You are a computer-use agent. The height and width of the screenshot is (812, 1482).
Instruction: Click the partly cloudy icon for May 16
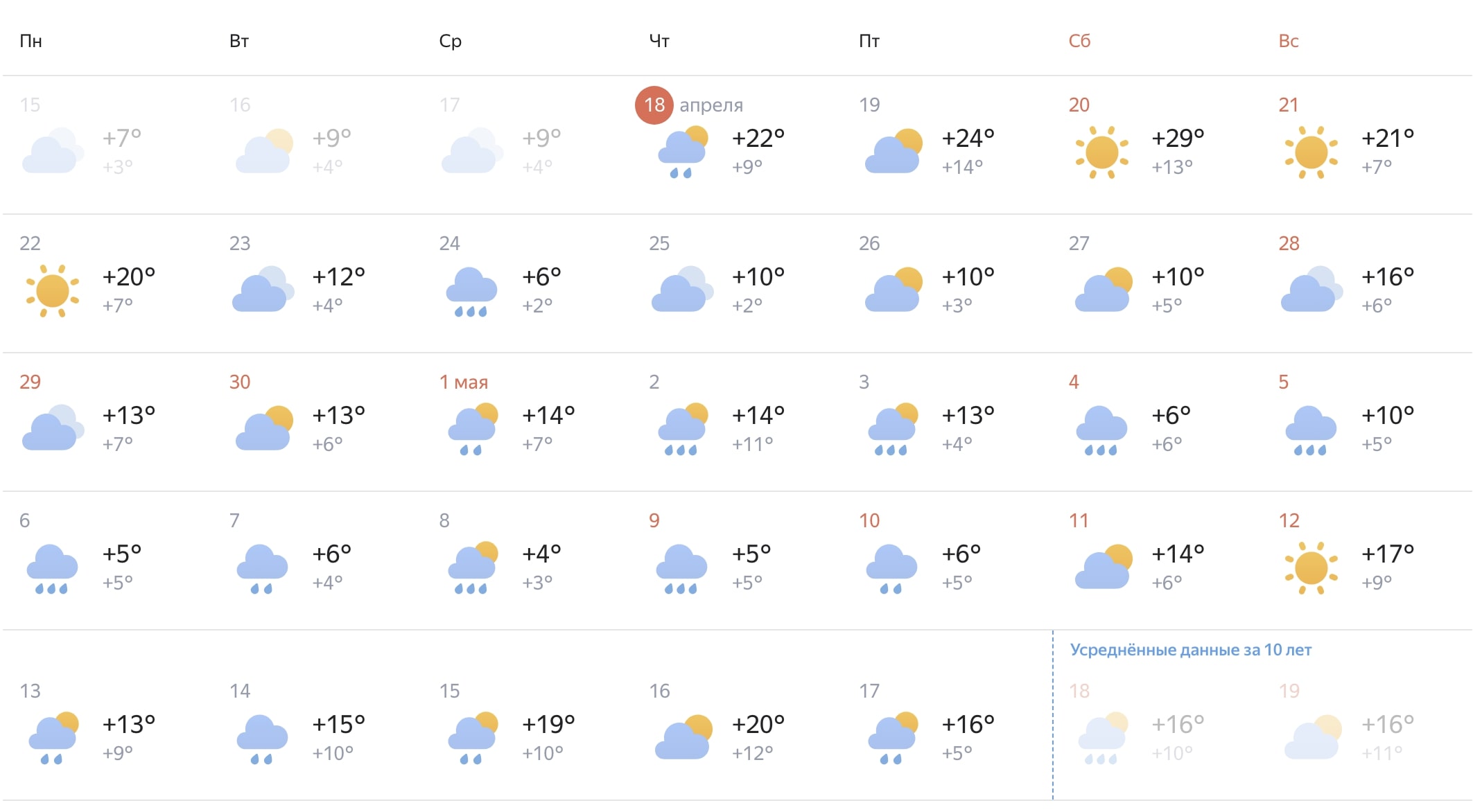(x=683, y=739)
